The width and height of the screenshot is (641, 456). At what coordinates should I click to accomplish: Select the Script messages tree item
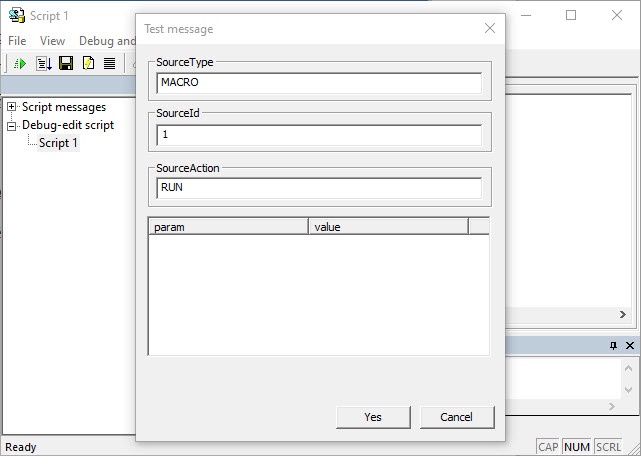[x=64, y=107]
